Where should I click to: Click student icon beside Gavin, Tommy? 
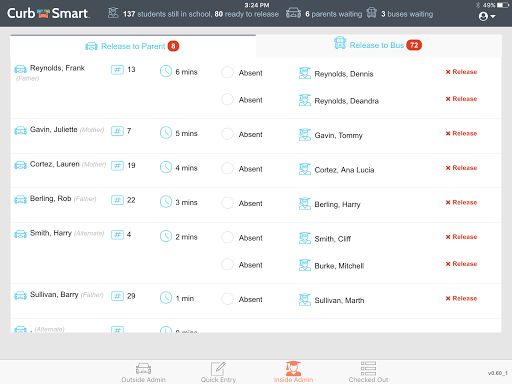305,135
